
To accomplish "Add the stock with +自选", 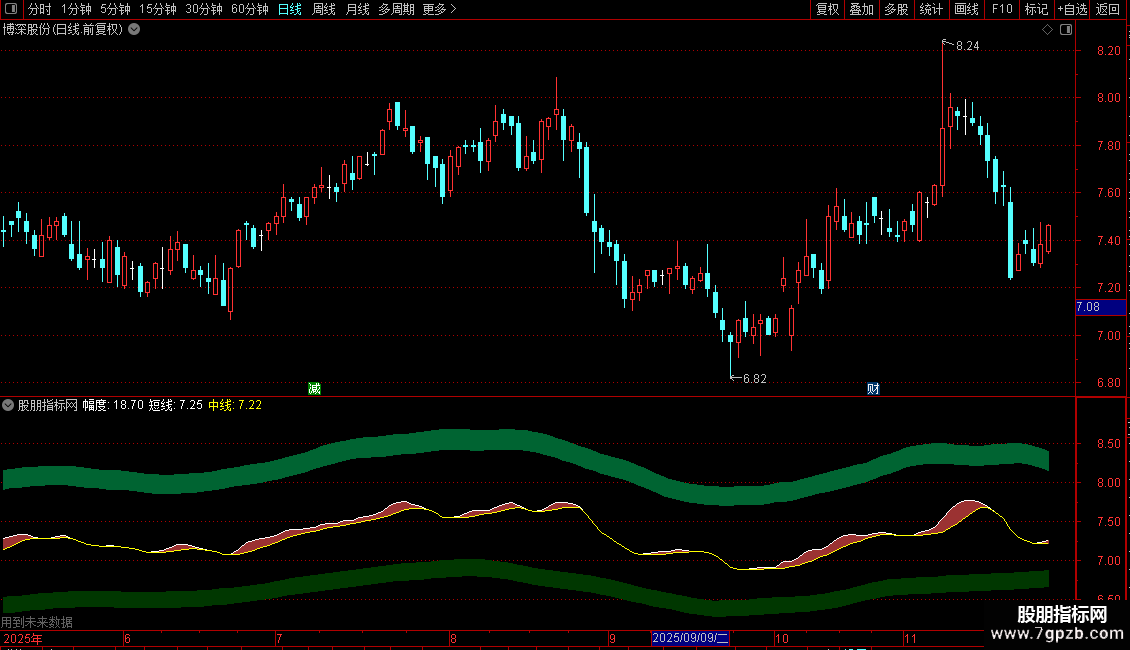I will [x=1072, y=9].
